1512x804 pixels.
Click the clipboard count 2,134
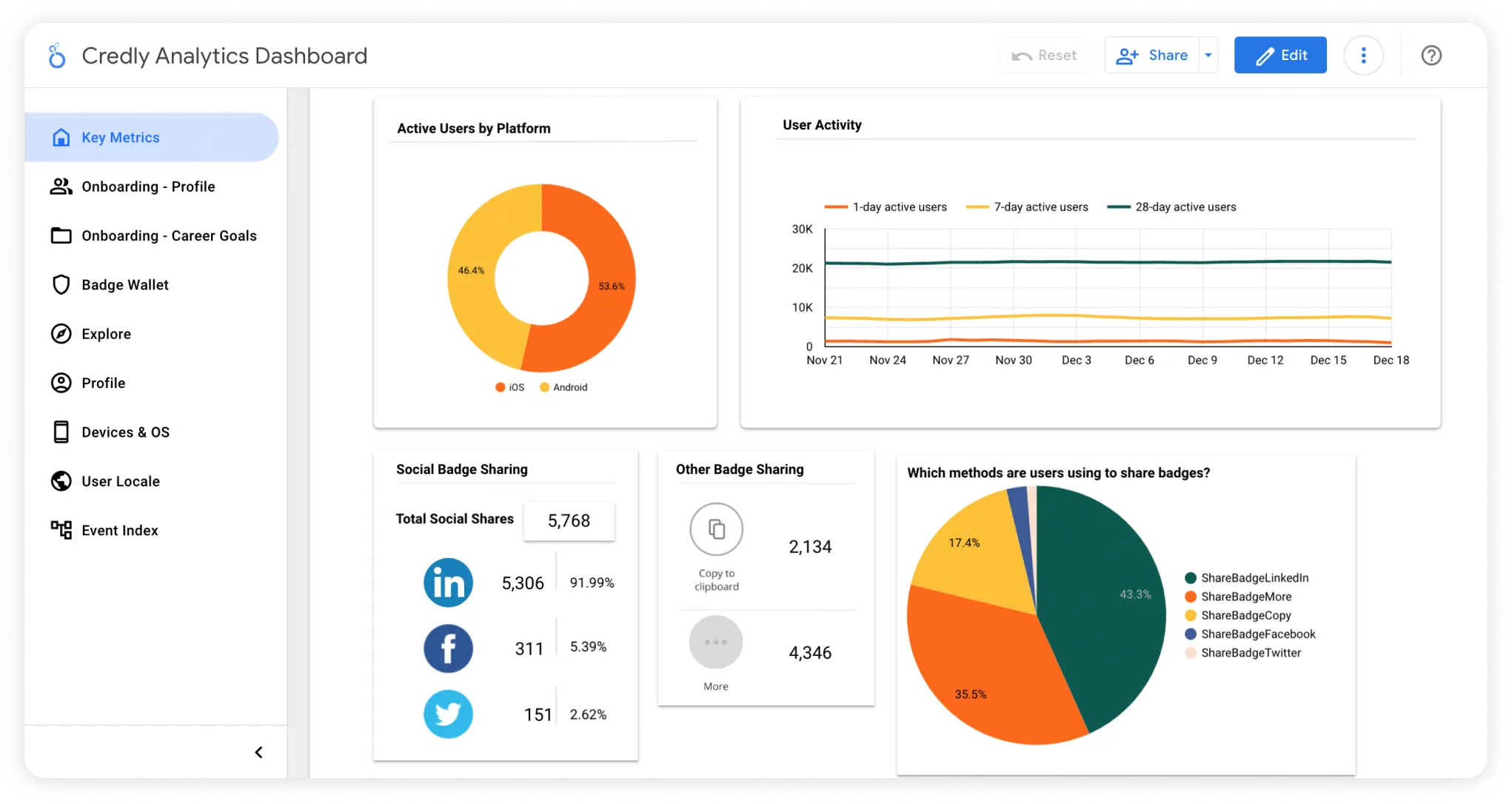(x=810, y=547)
